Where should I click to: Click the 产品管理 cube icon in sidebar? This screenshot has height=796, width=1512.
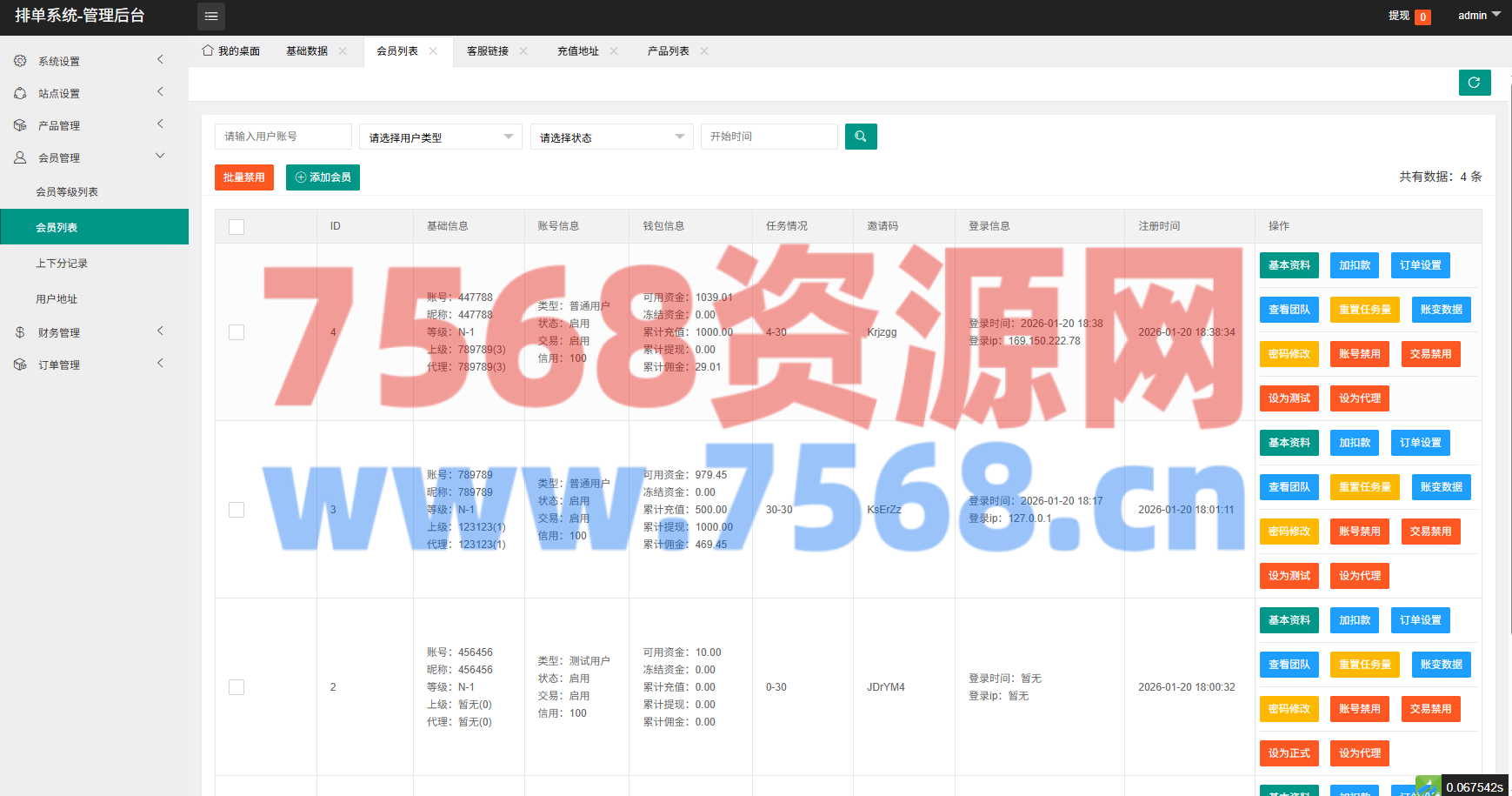[20, 125]
